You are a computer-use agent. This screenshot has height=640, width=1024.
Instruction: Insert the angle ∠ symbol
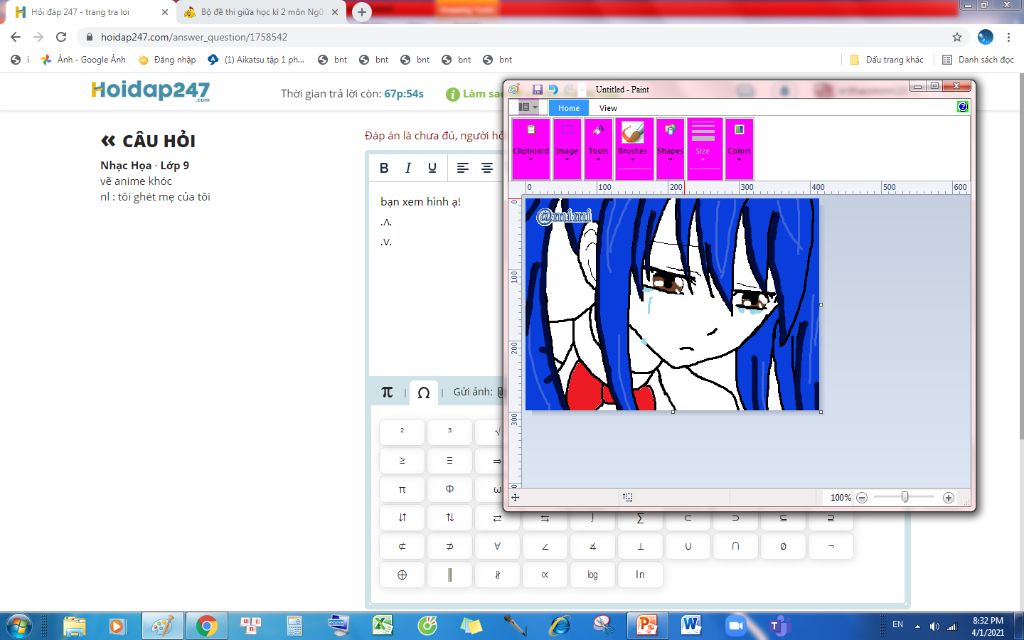click(545, 546)
